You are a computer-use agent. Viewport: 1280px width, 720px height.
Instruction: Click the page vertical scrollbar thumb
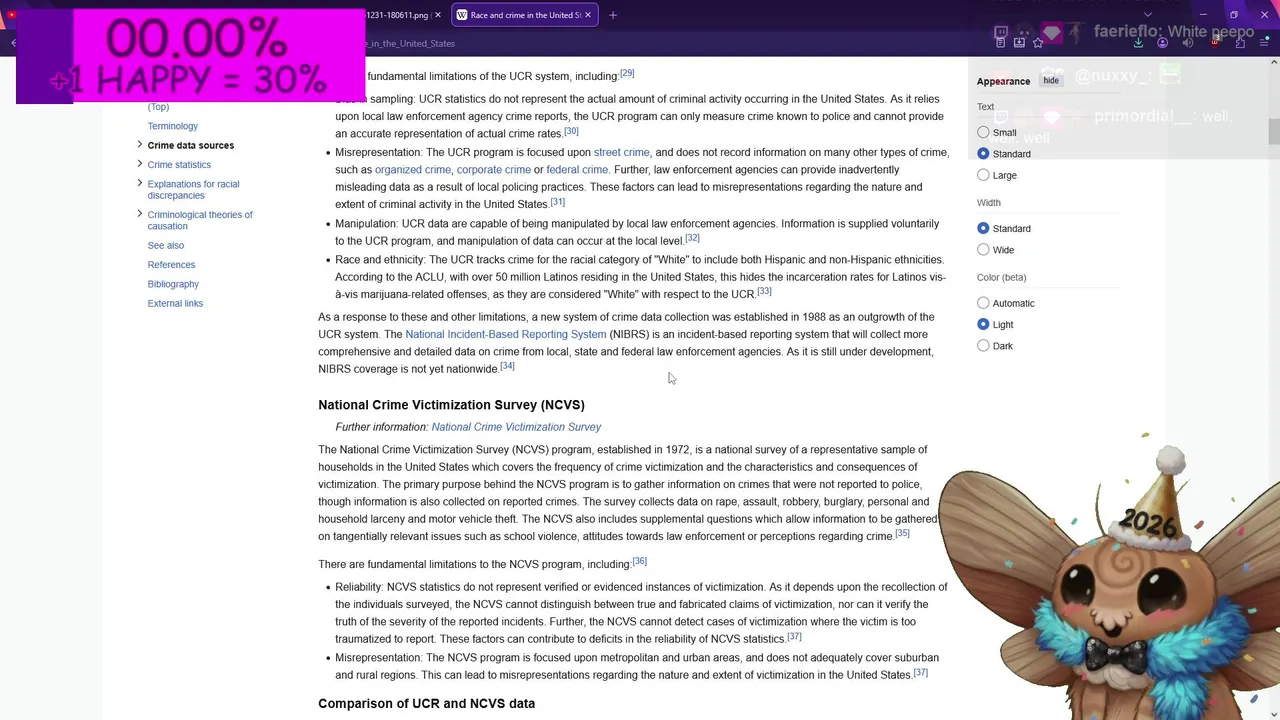1274,132
